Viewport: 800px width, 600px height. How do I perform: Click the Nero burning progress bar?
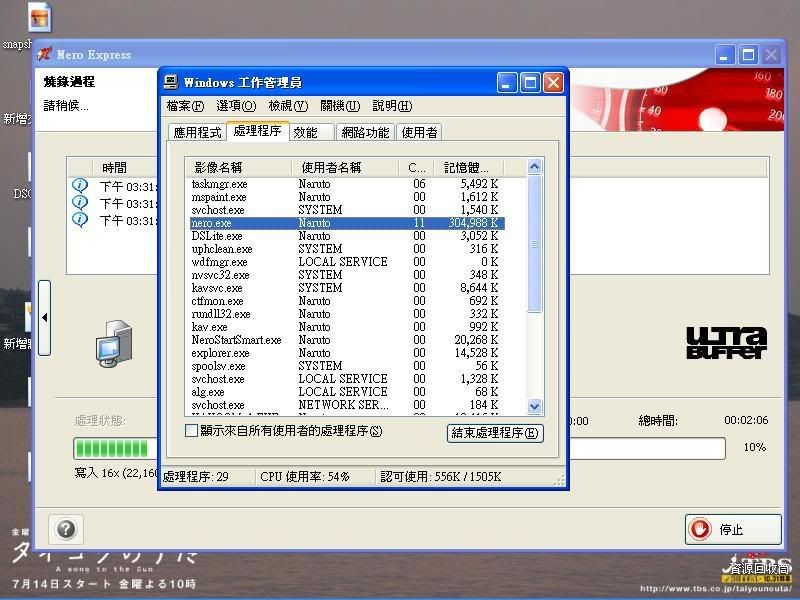click(399, 448)
